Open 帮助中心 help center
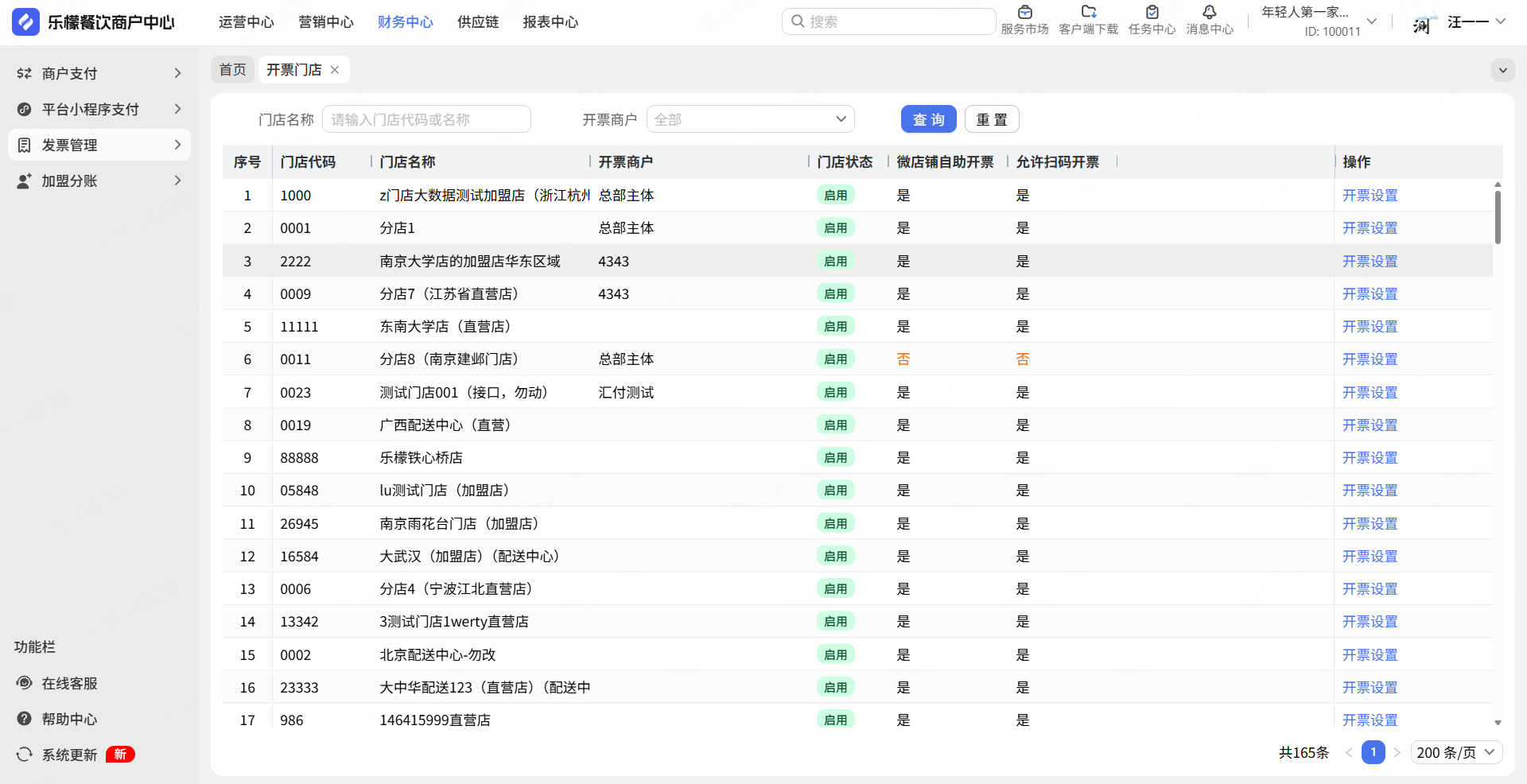Image resolution: width=1527 pixels, height=784 pixels. [x=69, y=719]
